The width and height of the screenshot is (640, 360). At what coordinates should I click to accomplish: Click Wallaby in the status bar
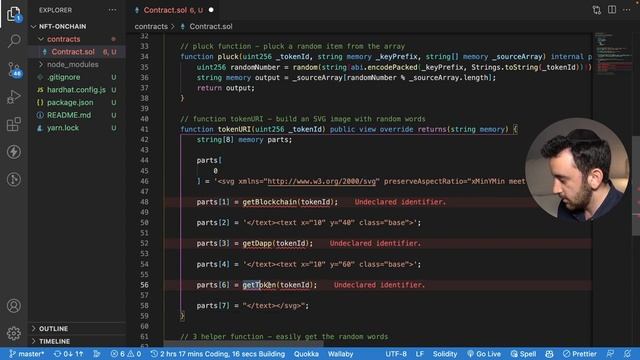tap(340, 354)
